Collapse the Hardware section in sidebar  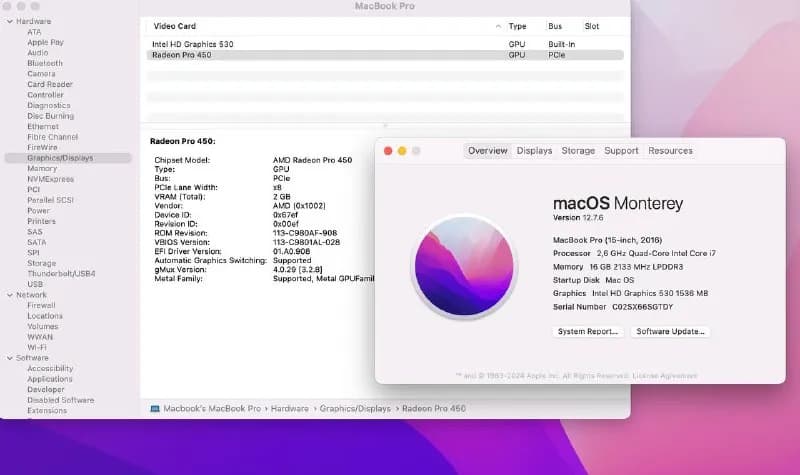click(x=10, y=21)
